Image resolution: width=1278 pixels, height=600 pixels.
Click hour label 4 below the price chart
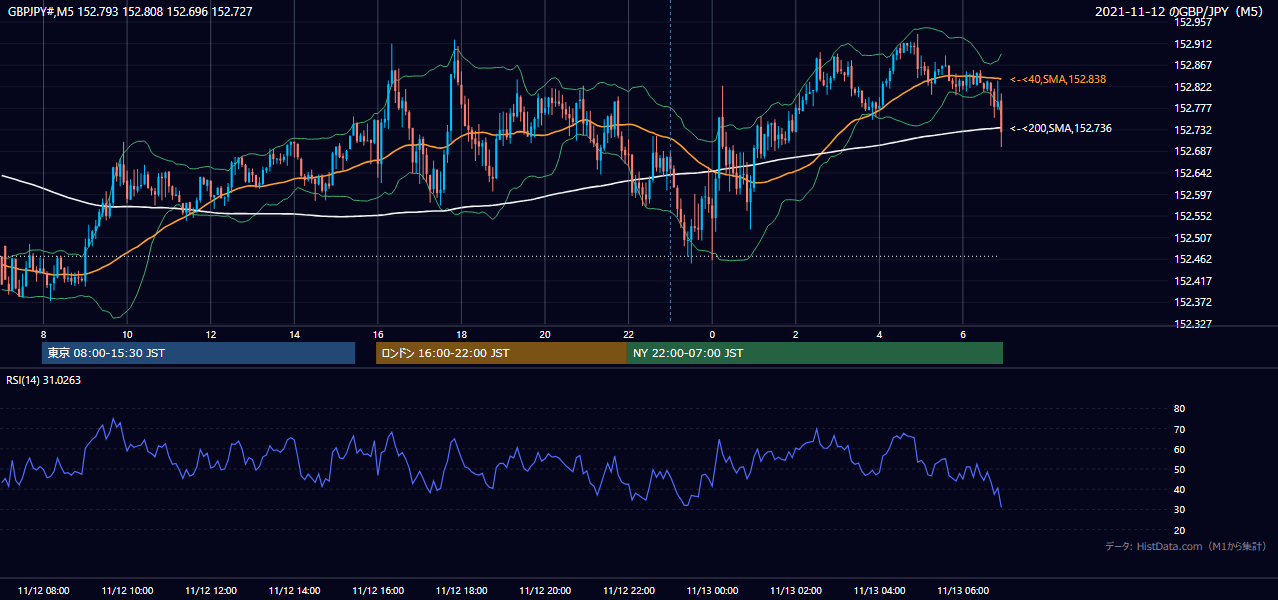tap(879, 334)
